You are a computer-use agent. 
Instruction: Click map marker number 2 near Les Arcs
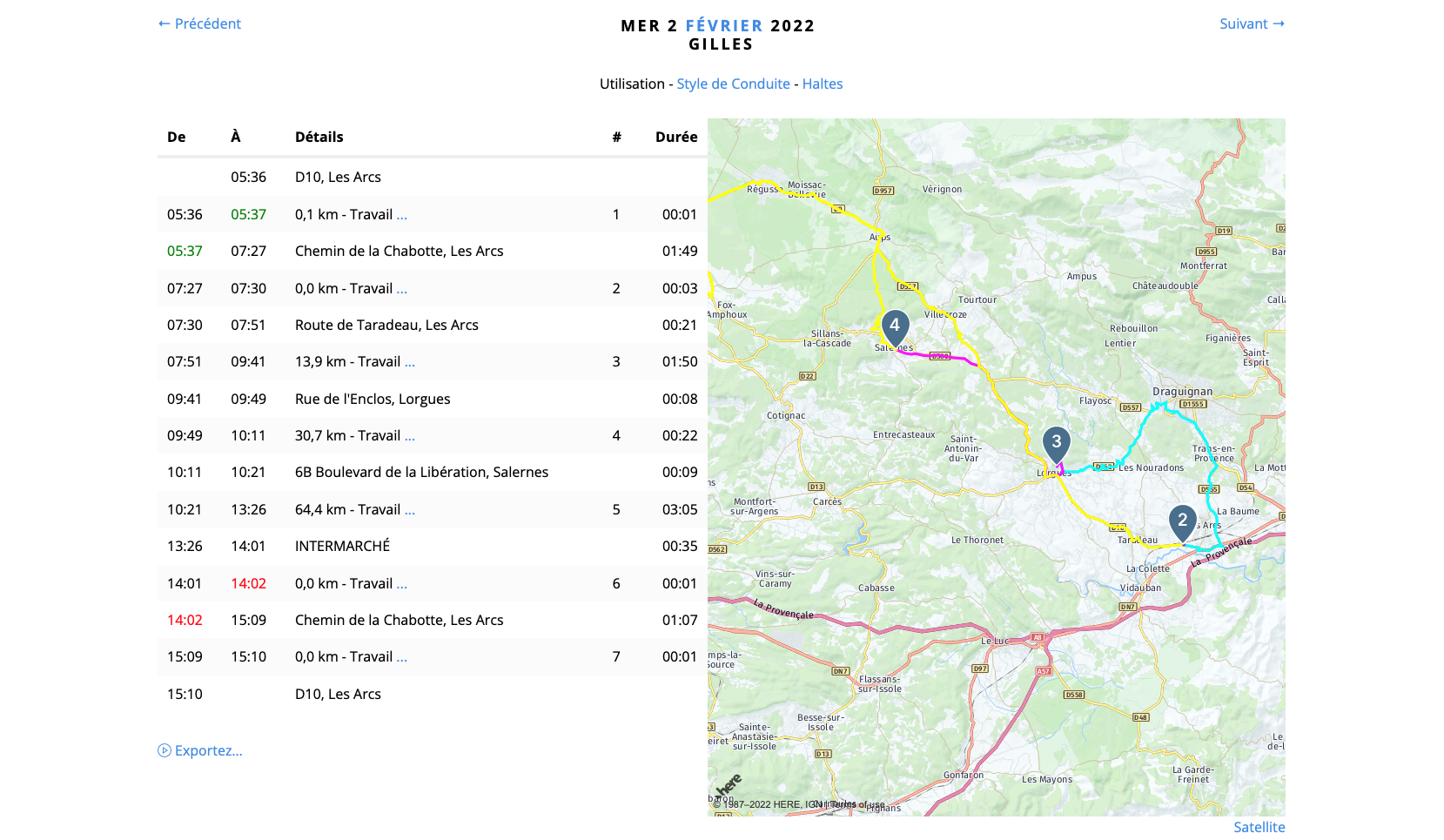[1182, 522]
